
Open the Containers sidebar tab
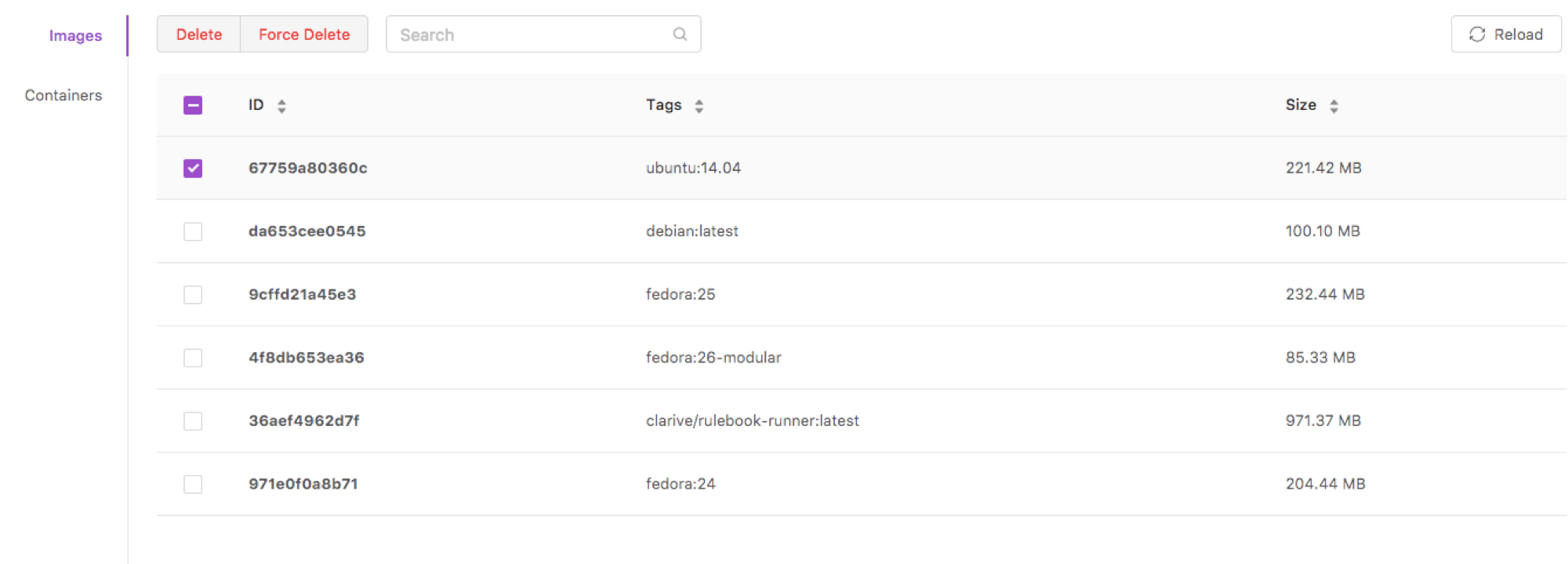64,95
